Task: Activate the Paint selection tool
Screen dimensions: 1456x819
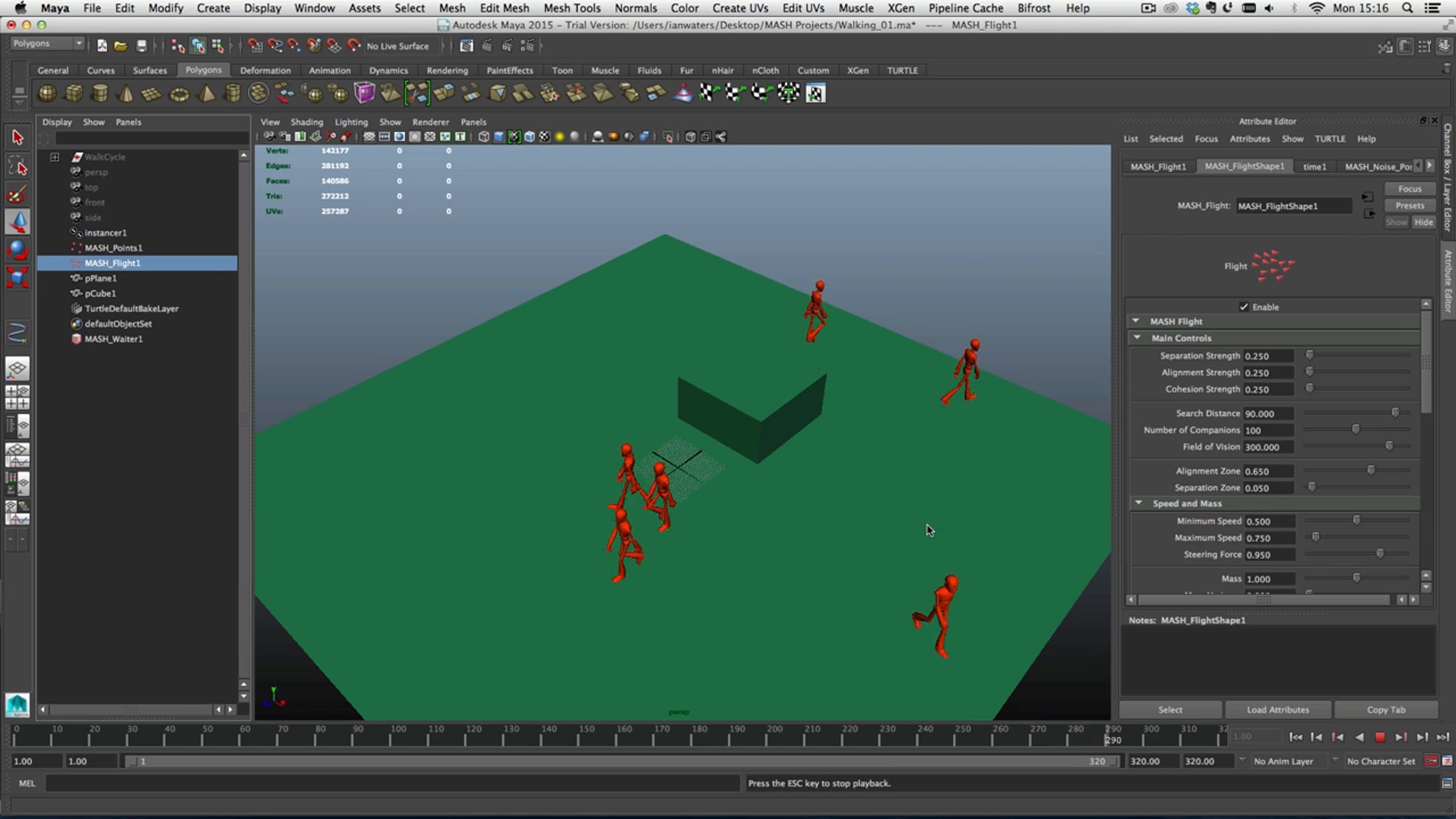Action: tap(17, 194)
